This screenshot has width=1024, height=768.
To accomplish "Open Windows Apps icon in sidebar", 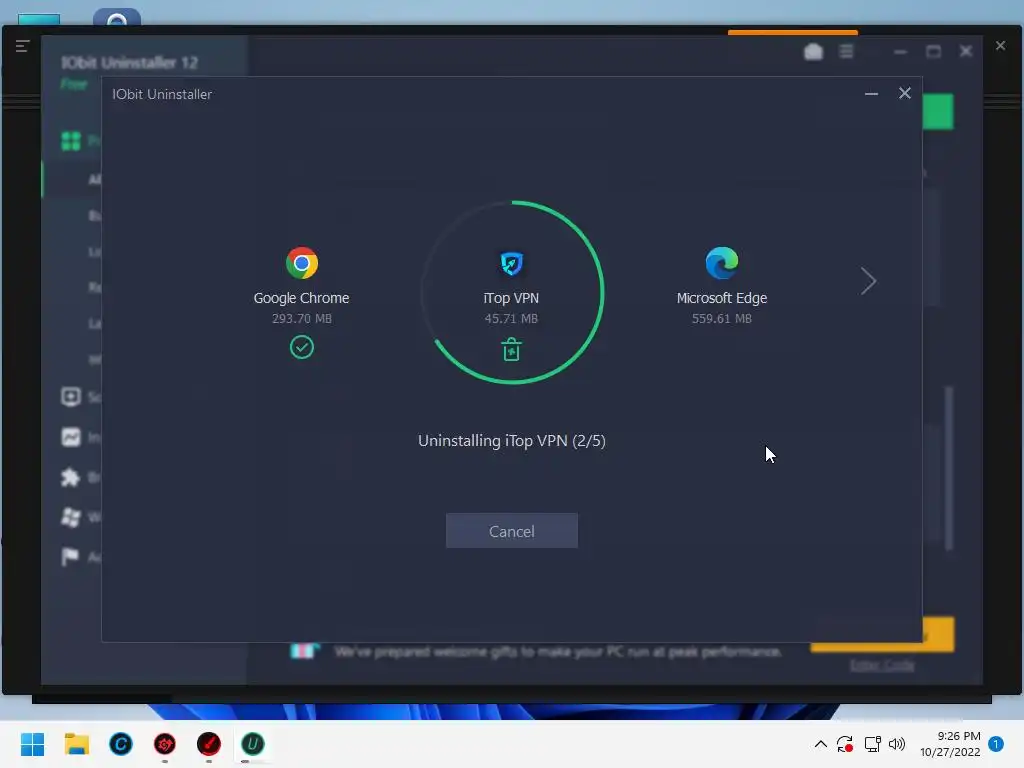I will coord(71,517).
